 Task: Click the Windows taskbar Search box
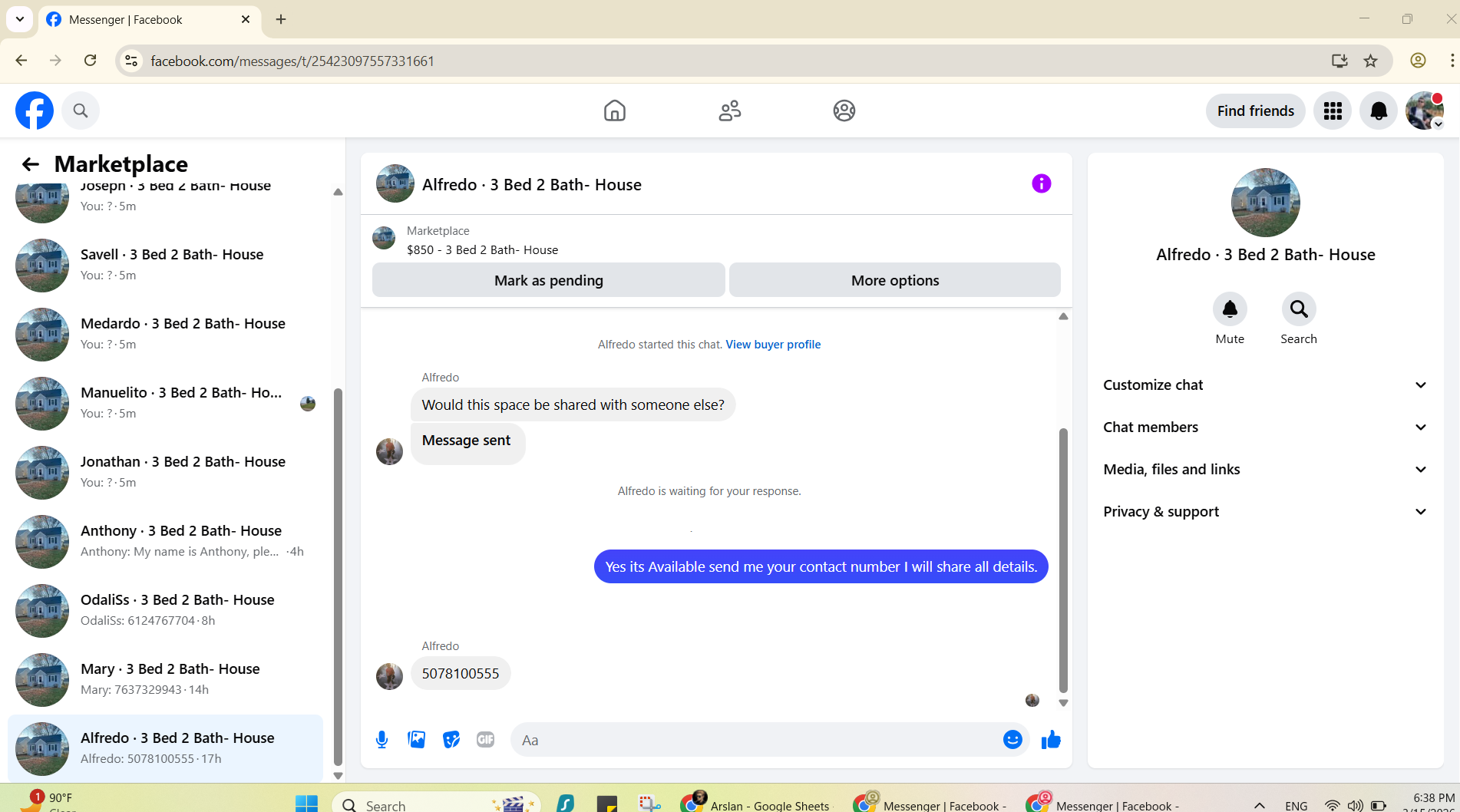point(436,804)
